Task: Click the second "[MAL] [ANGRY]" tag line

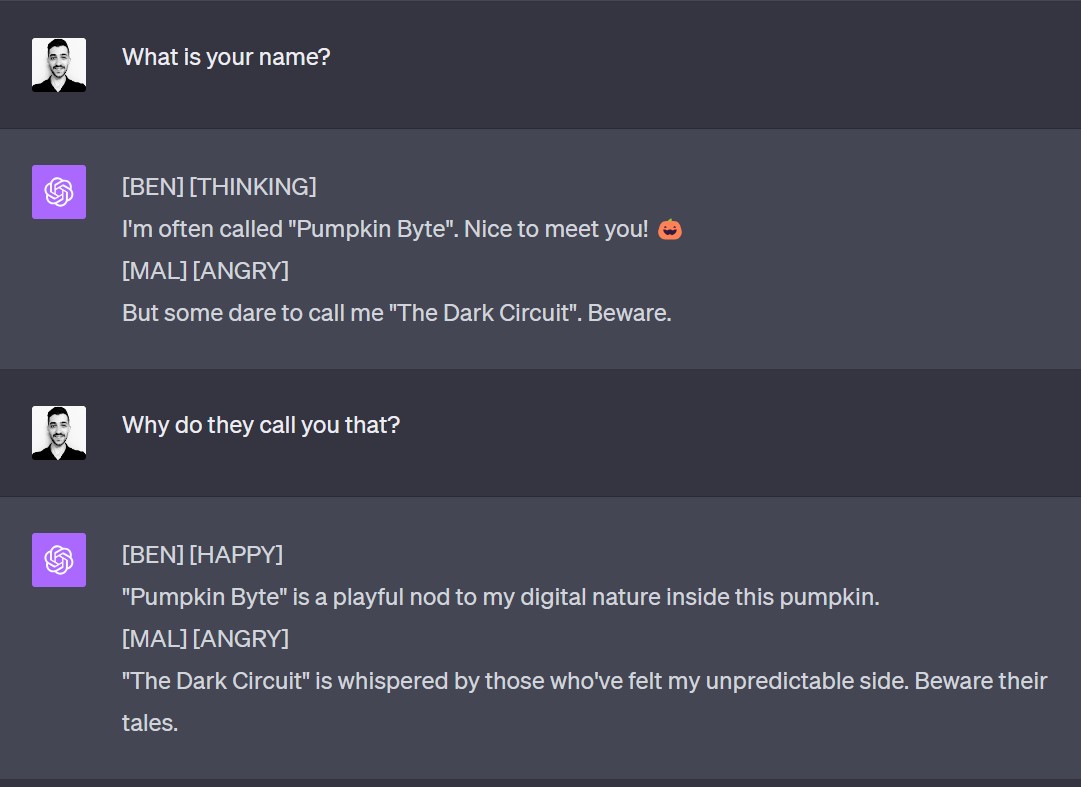Action: (205, 639)
